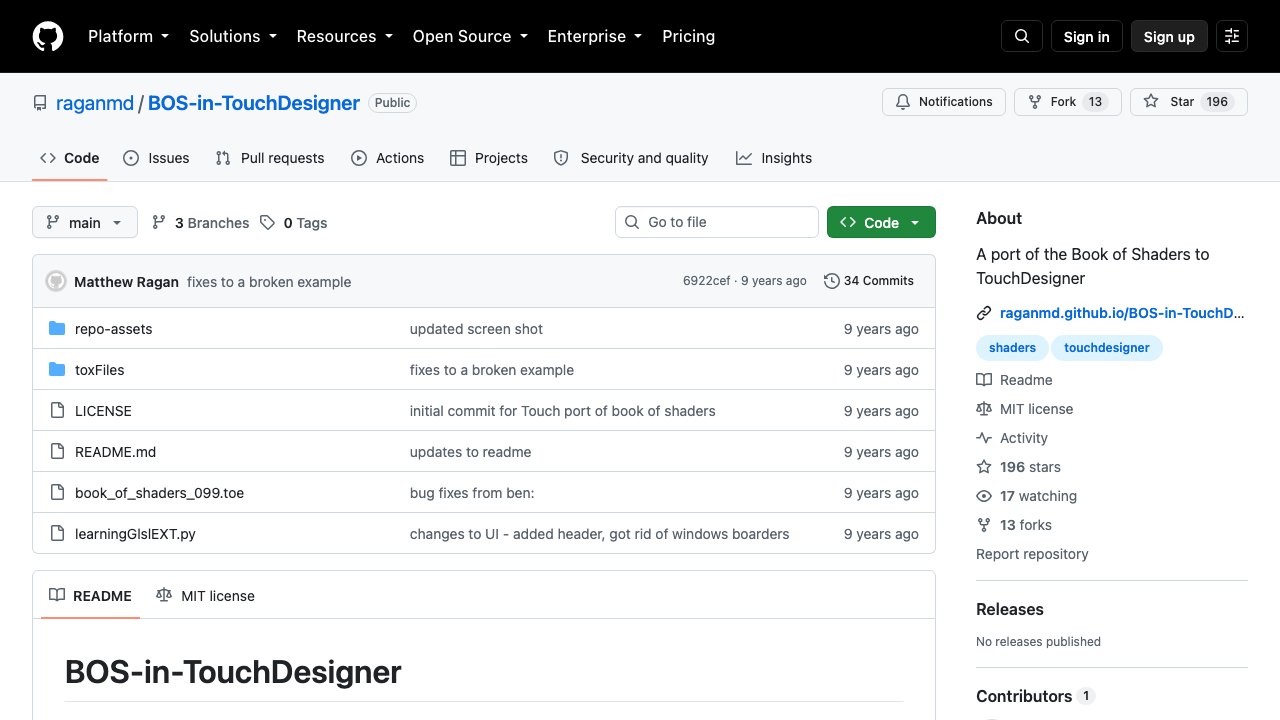The width and height of the screenshot is (1280, 720).
Task: Expand the Solutions menu
Action: pyautogui.click(x=232, y=36)
